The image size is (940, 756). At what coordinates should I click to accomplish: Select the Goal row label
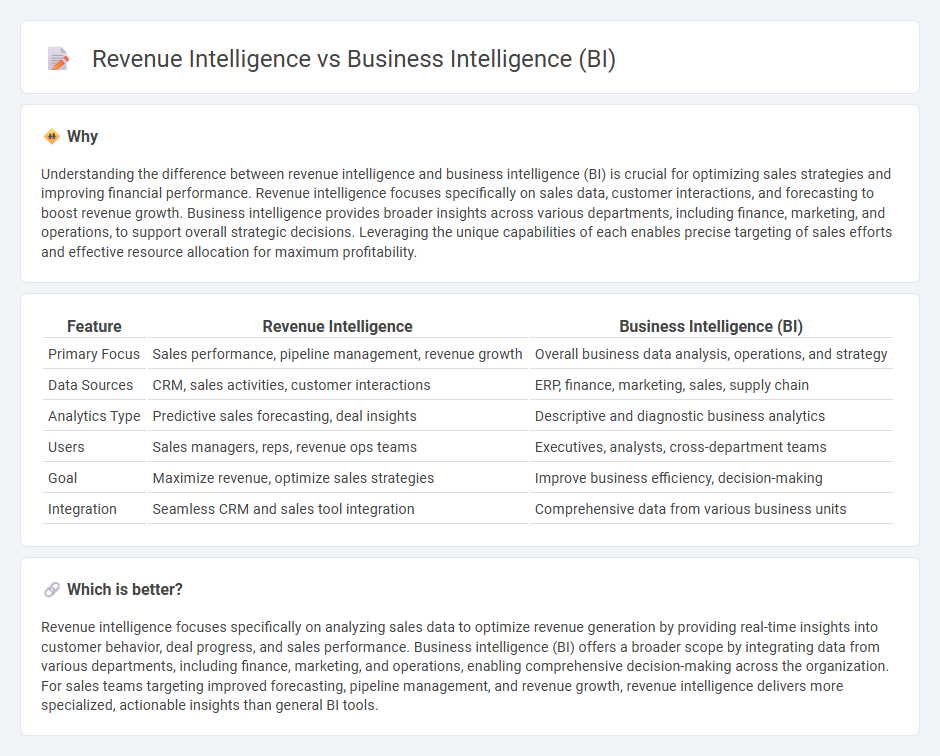pyautogui.click(x=62, y=478)
